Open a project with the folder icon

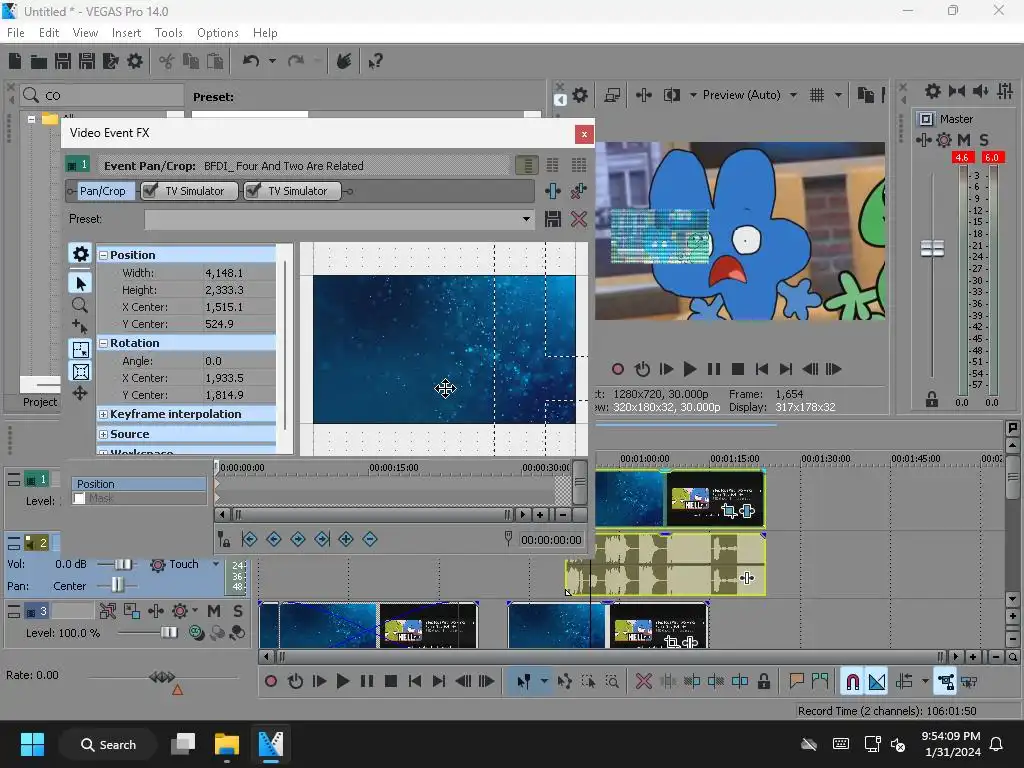(39, 61)
